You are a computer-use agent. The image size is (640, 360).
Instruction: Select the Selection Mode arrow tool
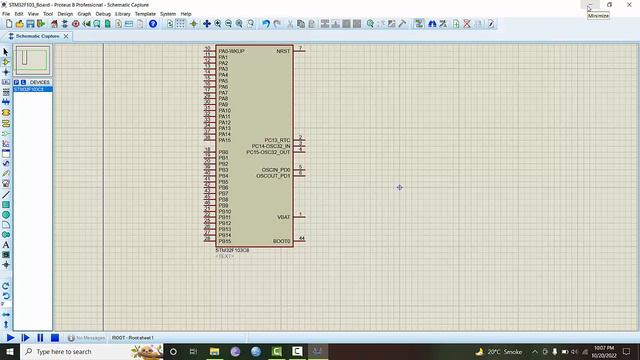click(6, 52)
